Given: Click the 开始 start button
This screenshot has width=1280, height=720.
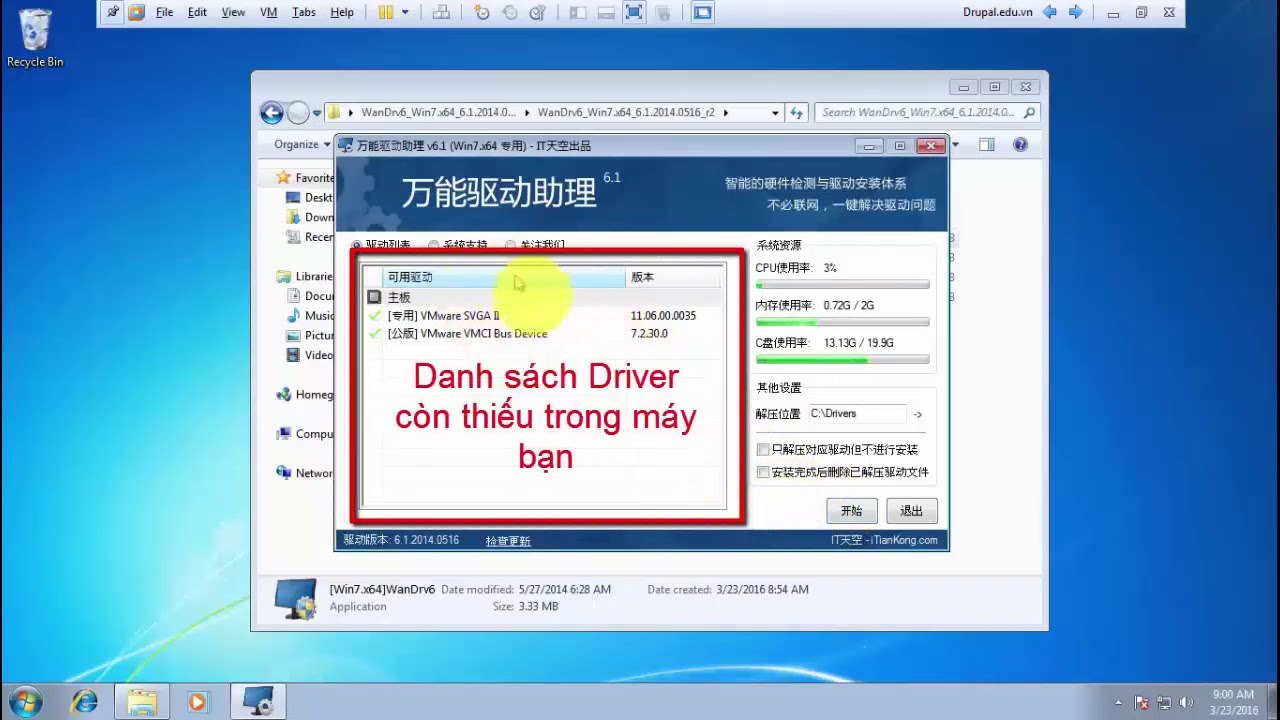Looking at the screenshot, I should click(x=851, y=510).
